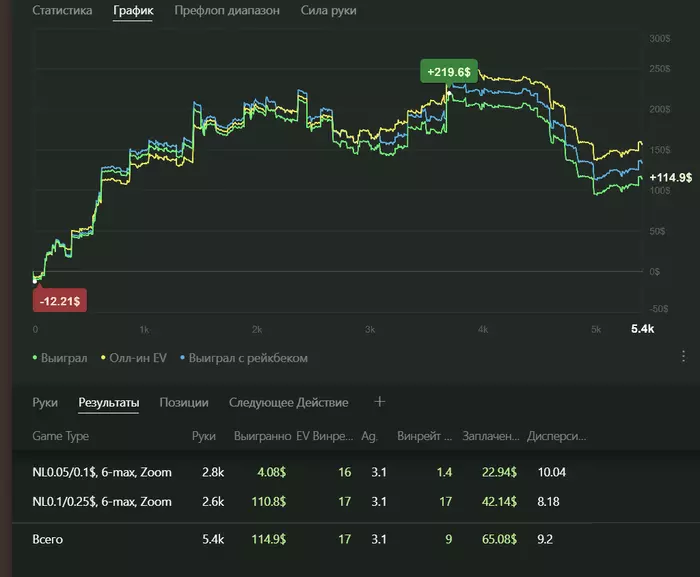The width and height of the screenshot is (700, 577).
Task: Toggle the Выиграл с рейкбеком blue series
Action: click(244, 358)
